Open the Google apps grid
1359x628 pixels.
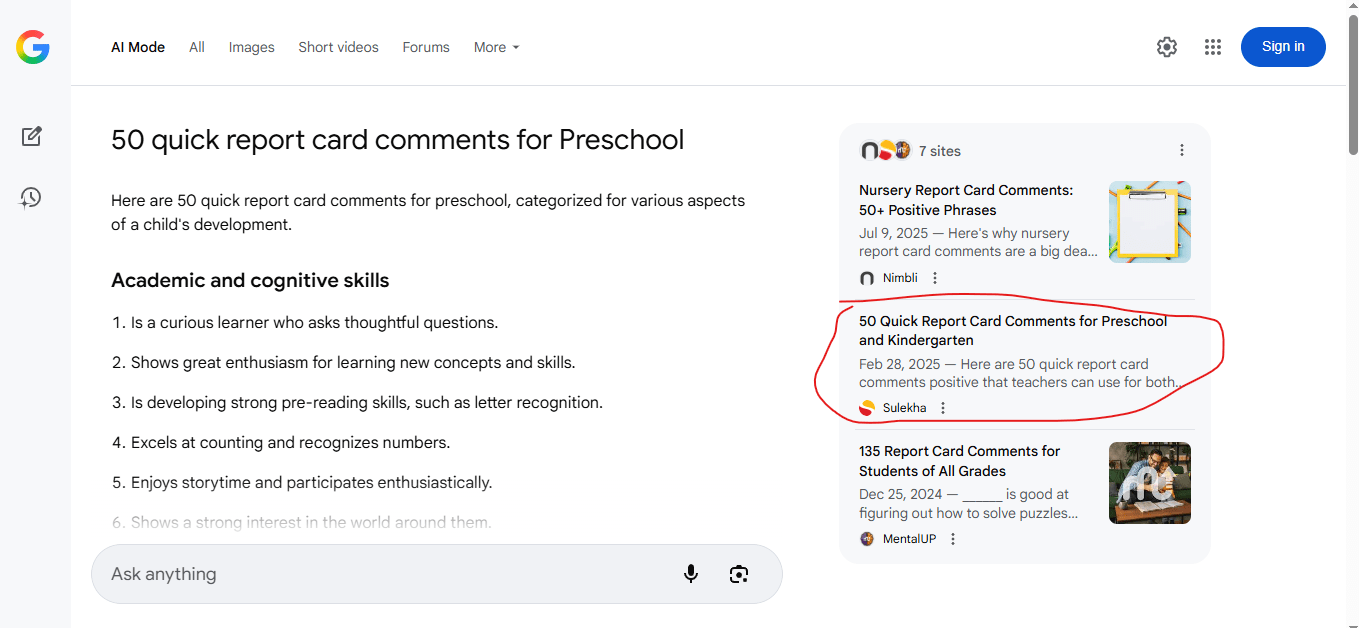(1213, 47)
